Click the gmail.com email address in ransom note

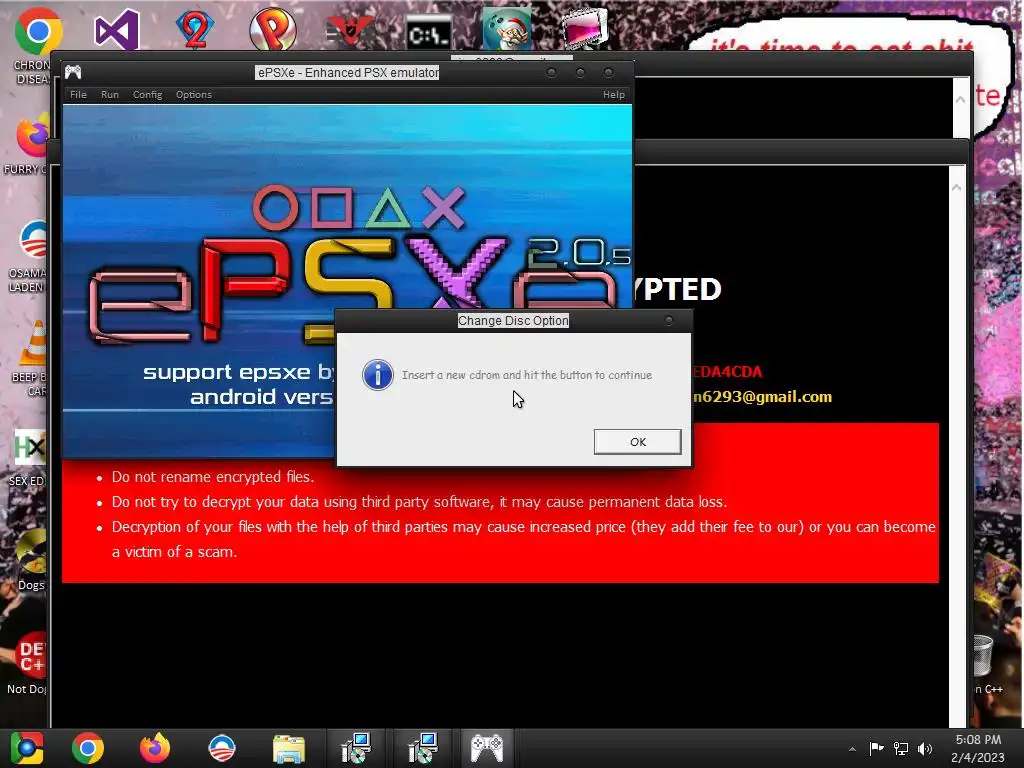(x=761, y=397)
